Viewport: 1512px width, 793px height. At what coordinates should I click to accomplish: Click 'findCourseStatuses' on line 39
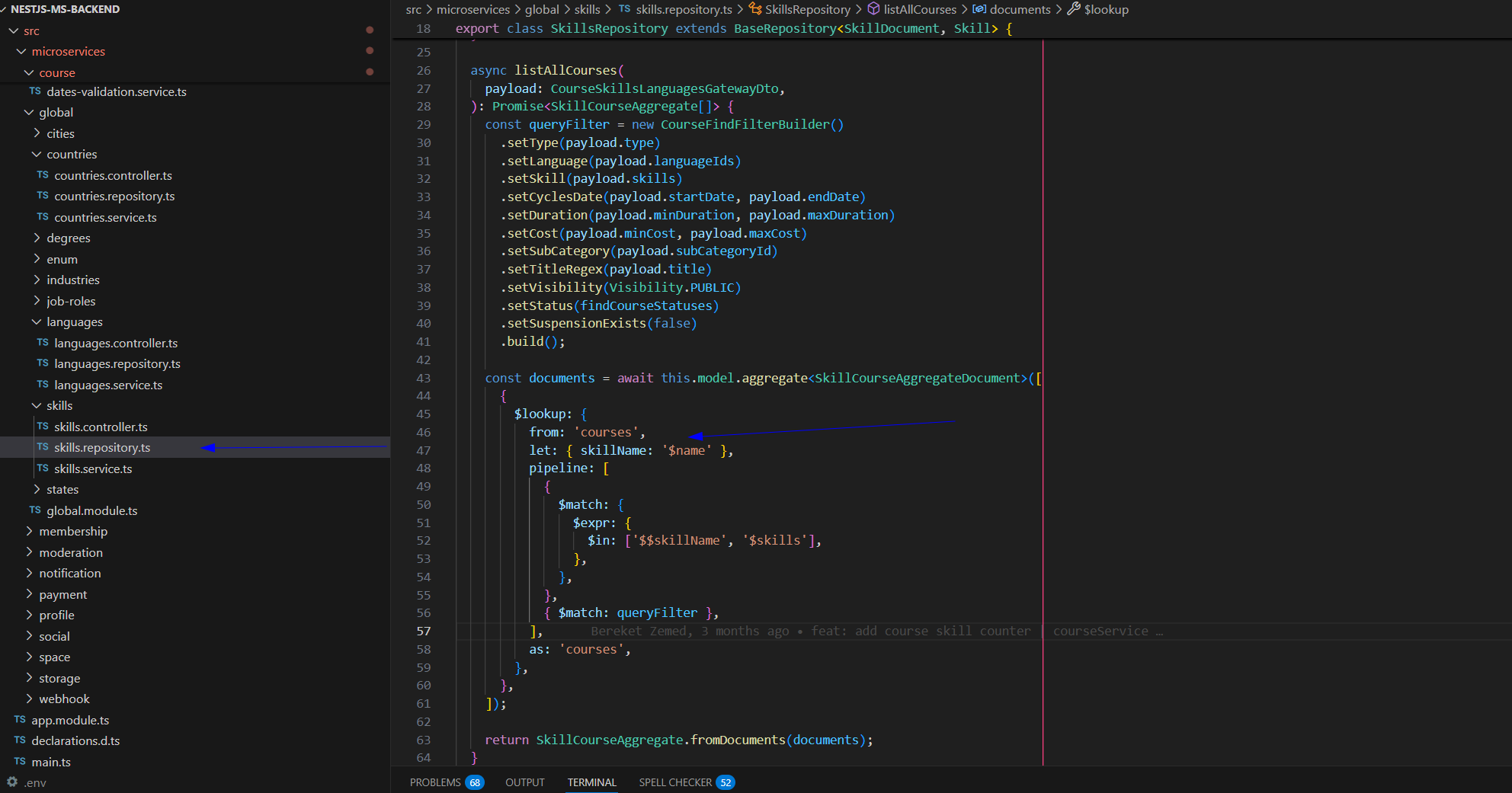click(x=645, y=305)
